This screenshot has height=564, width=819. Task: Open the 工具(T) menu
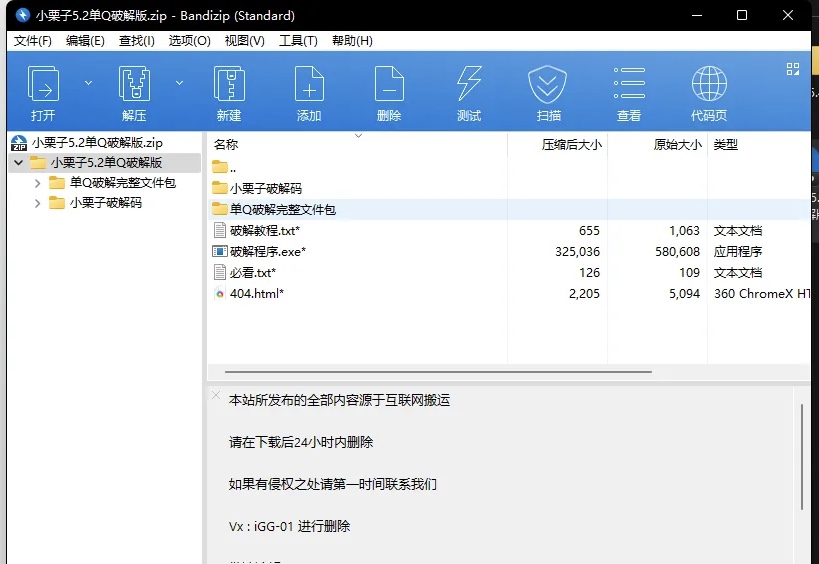298,41
